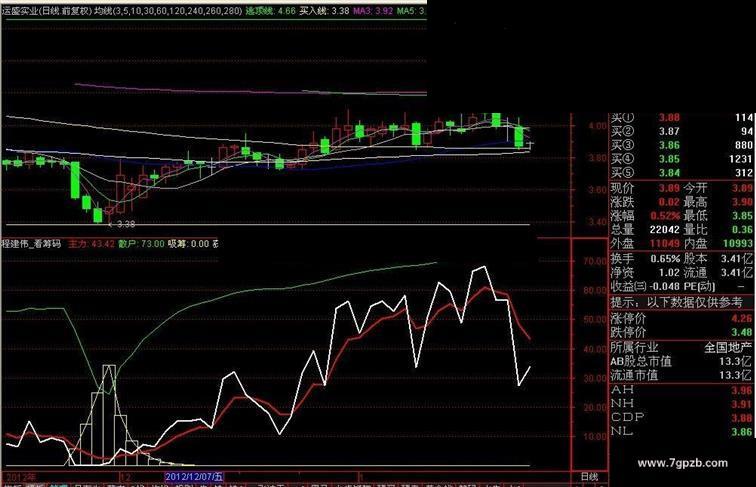Click the 外盘 value 11049
The width and height of the screenshot is (756, 487).
click(x=664, y=244)
